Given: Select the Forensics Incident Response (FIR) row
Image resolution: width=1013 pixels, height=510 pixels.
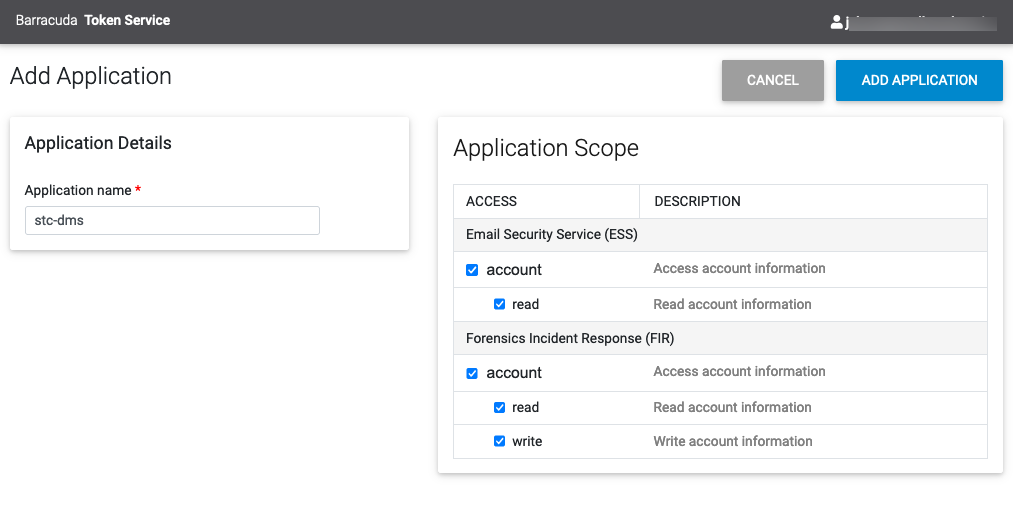Looking at the screenshot, I should coord(570,338).
